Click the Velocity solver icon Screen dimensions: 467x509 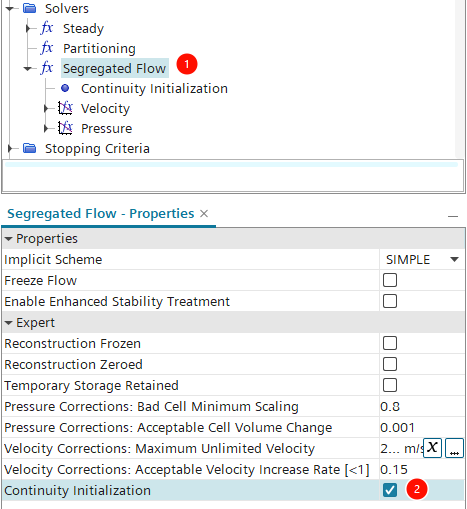coord(65,108)
